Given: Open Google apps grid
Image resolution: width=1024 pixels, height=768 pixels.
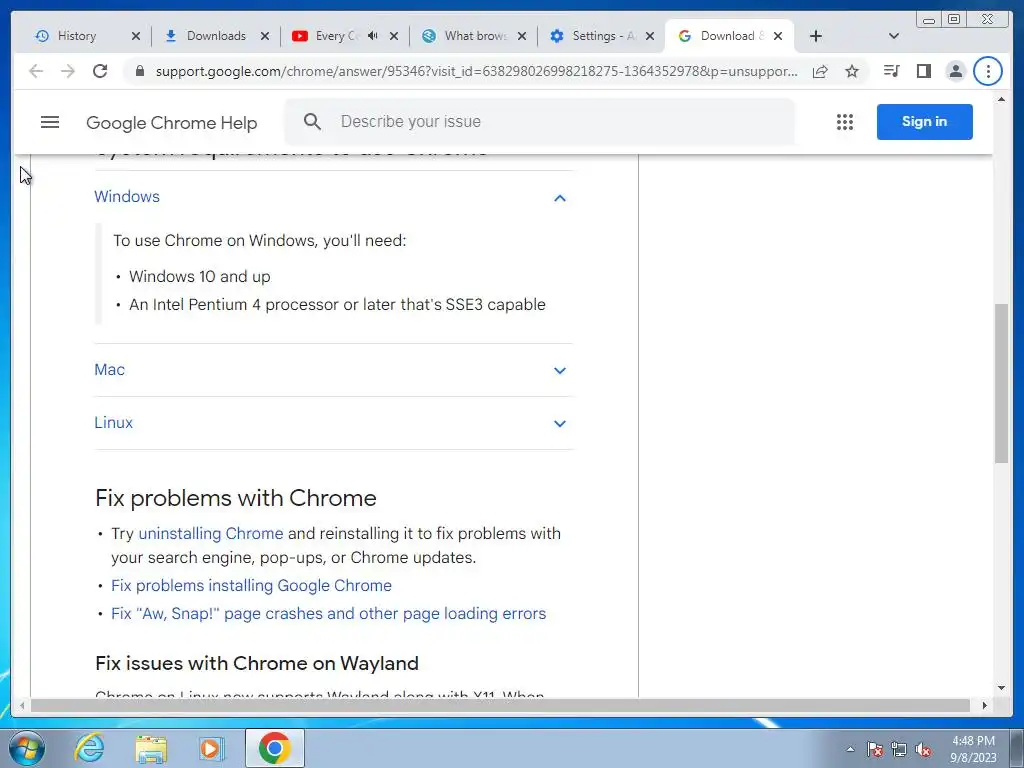Looking at the screenshot, I should (x=844, y=121).
